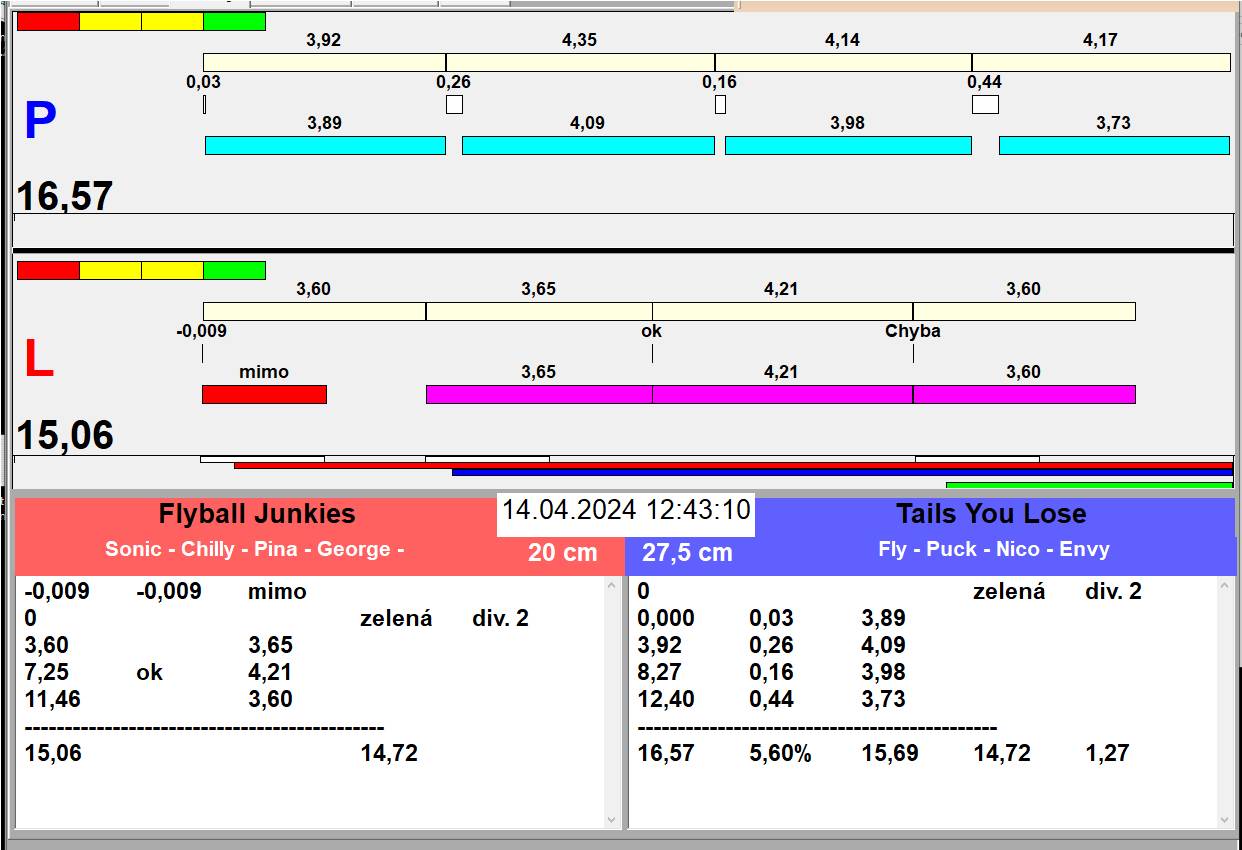Click 8,27 in Tails You Lose results

click(660, 672)
